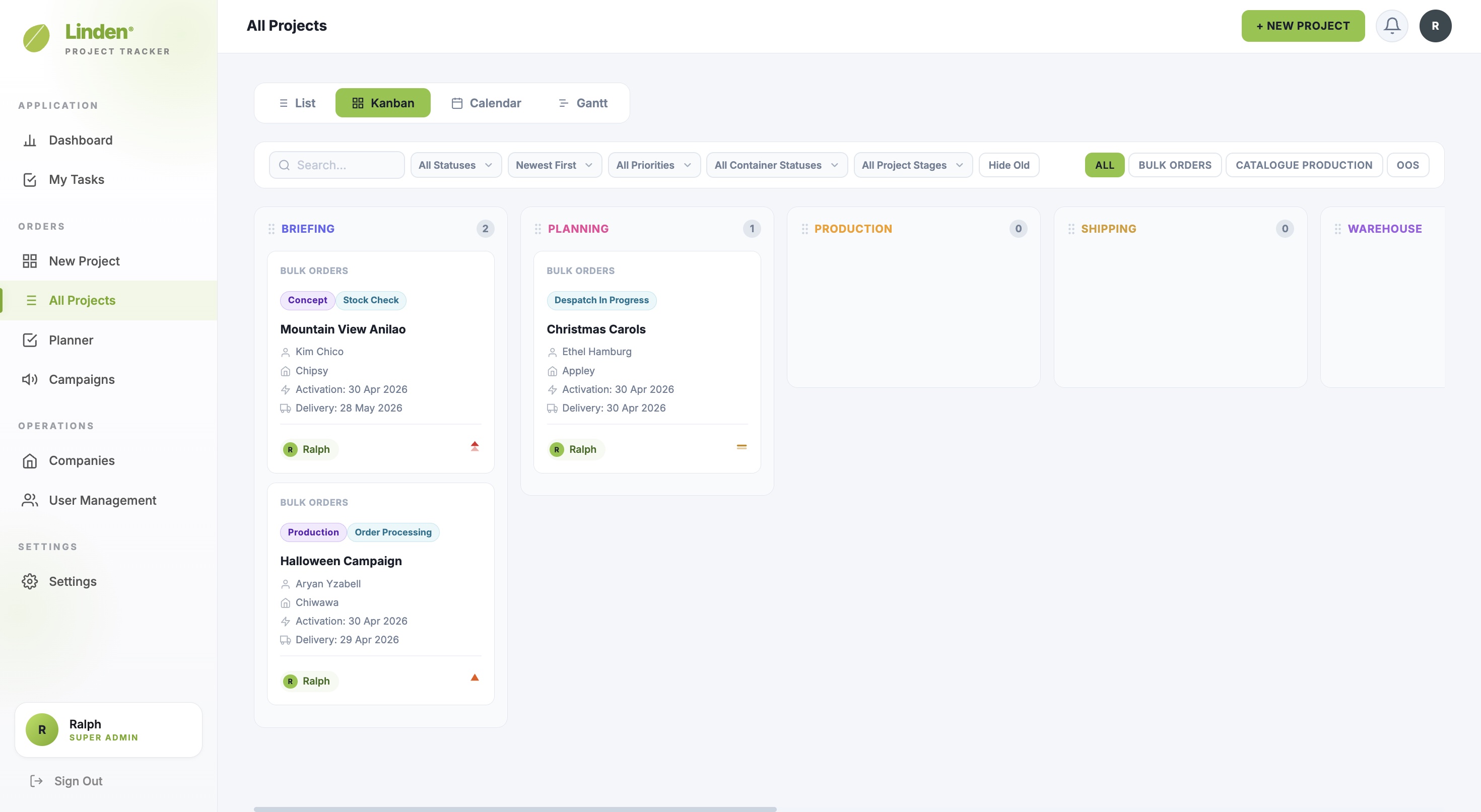Screen dimensions: 1481x812
Task: Click the Gantt view icon
Action: click(563, 103)
